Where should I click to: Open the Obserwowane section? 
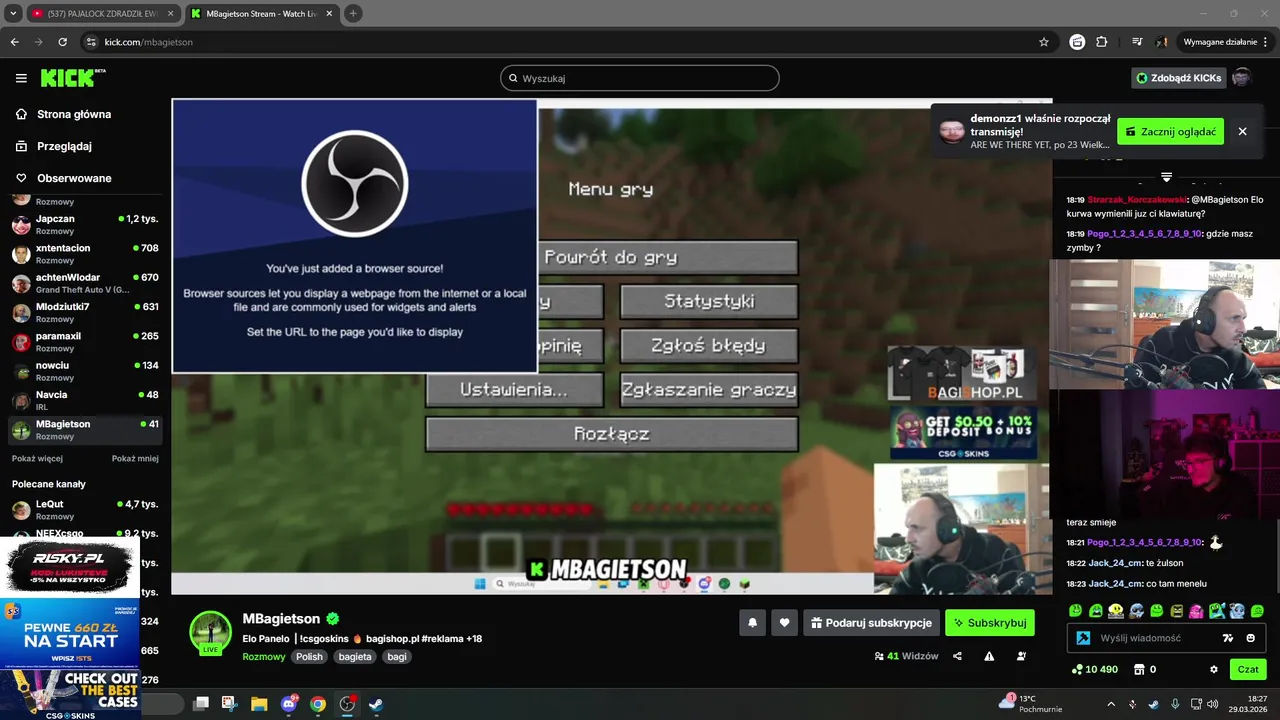pyautogui.click(x=74, y=178)
